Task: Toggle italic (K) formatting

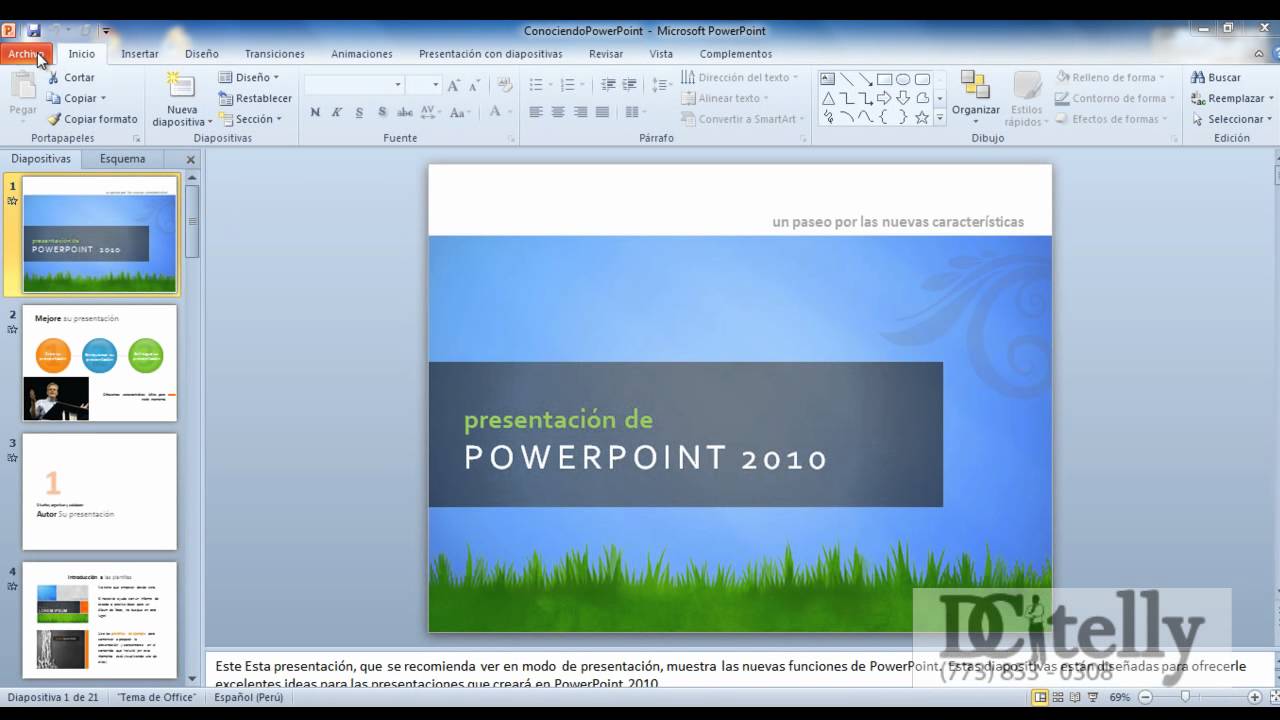Action: (337, 113)
